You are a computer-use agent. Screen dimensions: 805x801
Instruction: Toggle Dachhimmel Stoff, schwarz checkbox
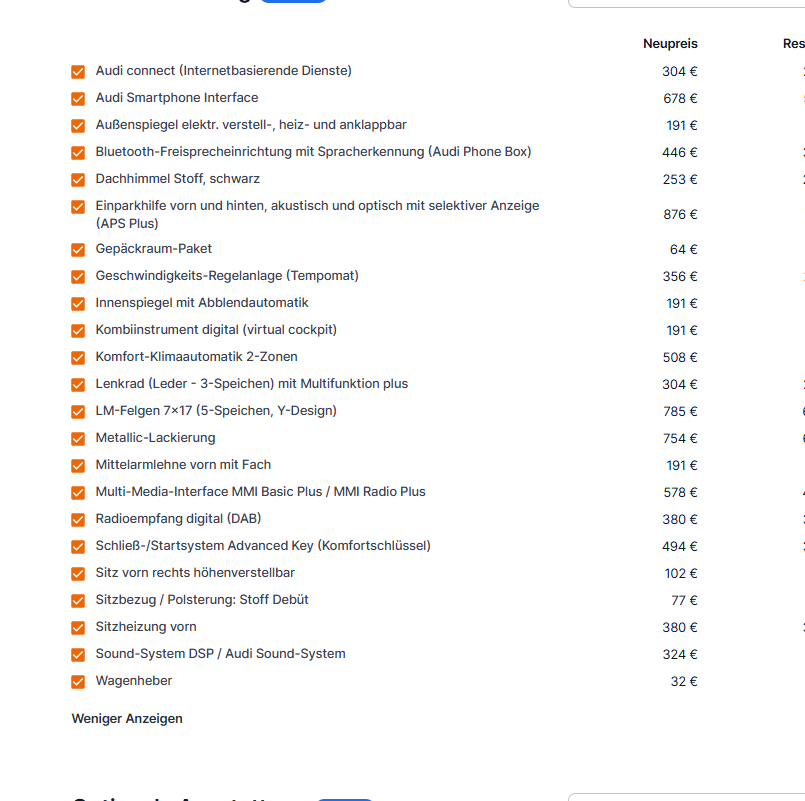click(78, 180)
